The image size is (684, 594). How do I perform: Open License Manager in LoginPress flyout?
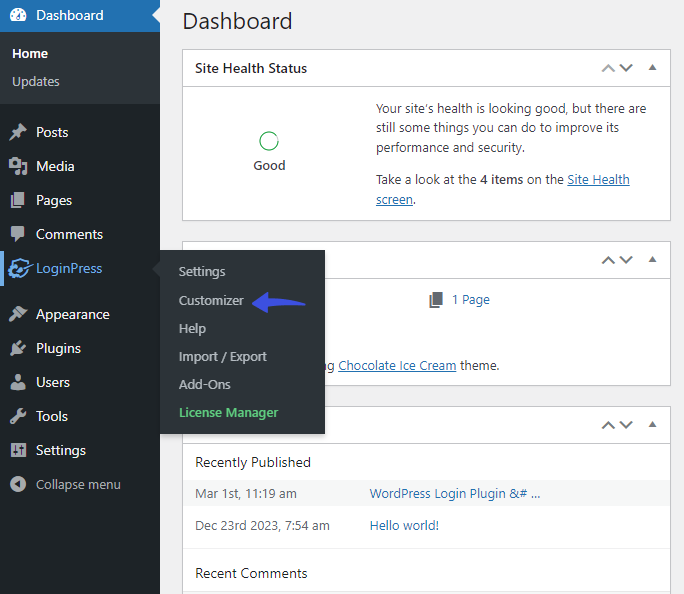coord(229,413)
